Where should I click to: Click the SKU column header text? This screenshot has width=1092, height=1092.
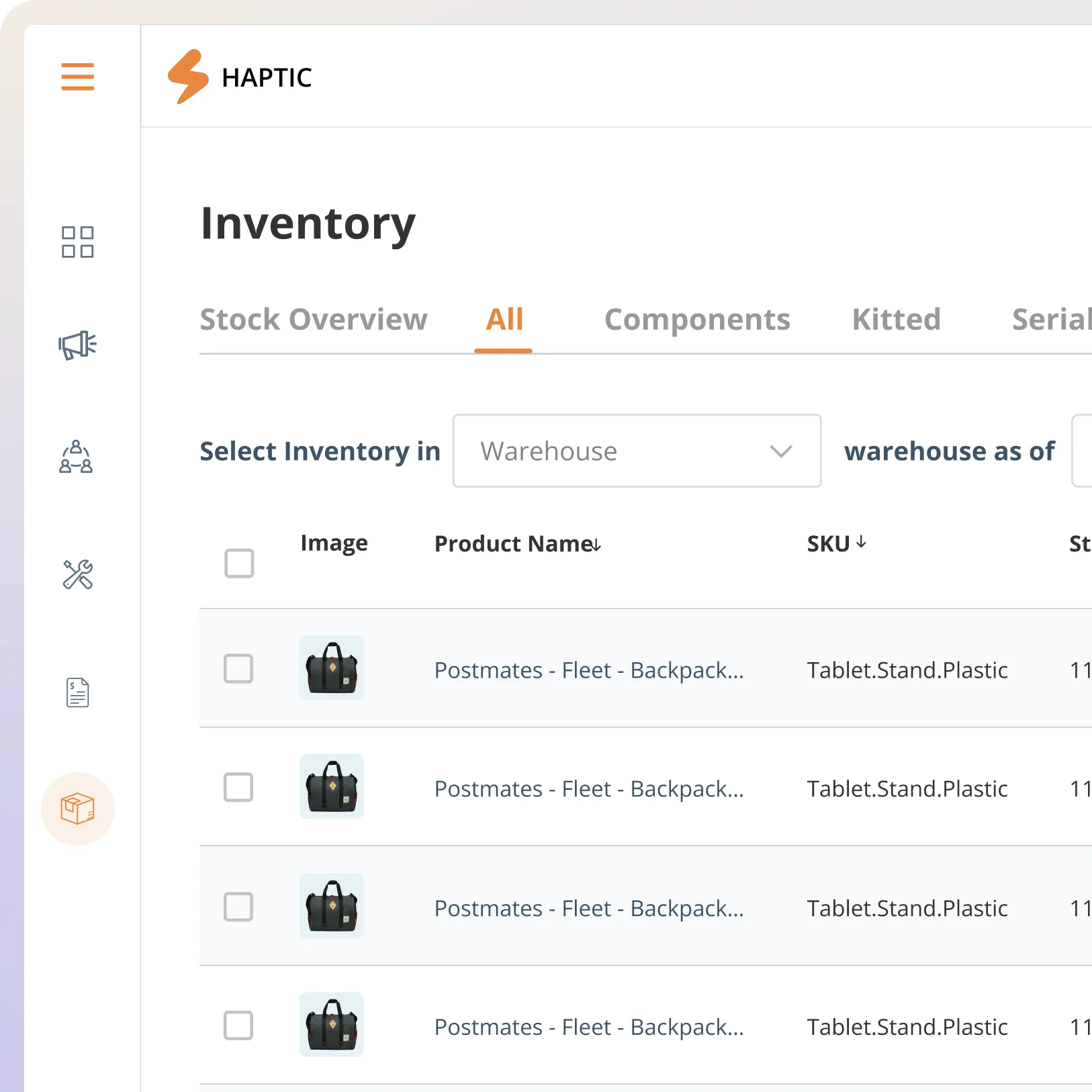pos(828,543)
